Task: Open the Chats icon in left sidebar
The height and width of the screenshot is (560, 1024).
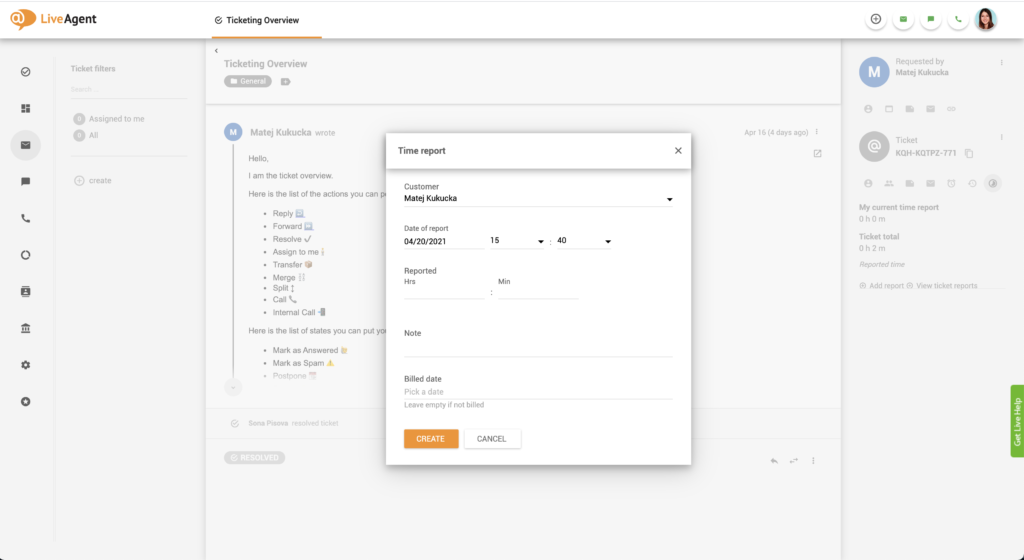Action: (25, 182)
